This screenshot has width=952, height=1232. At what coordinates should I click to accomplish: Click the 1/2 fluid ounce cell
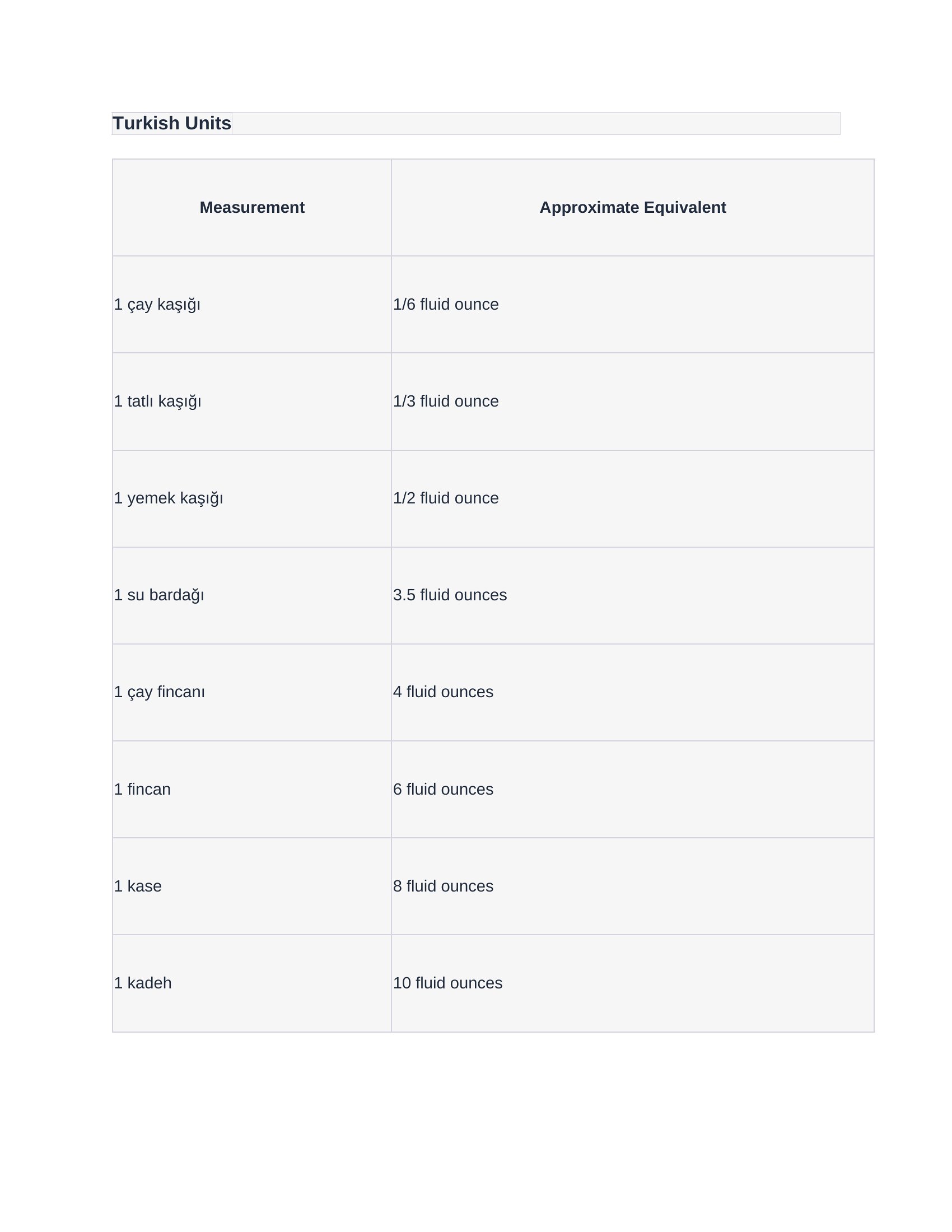coord(633,498)
